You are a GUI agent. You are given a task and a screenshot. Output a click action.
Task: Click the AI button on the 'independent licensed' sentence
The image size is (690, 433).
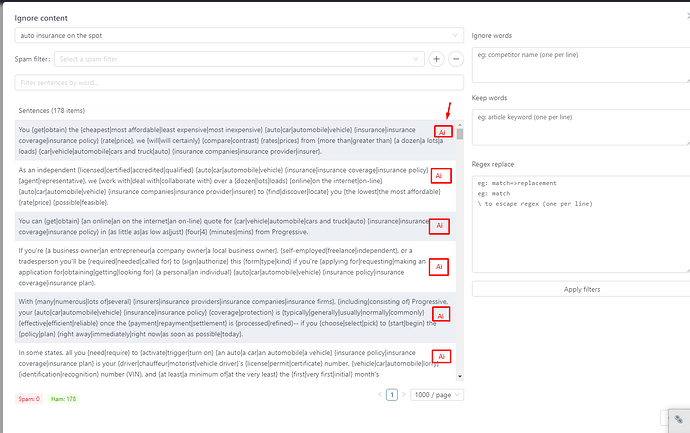[441, 176]
